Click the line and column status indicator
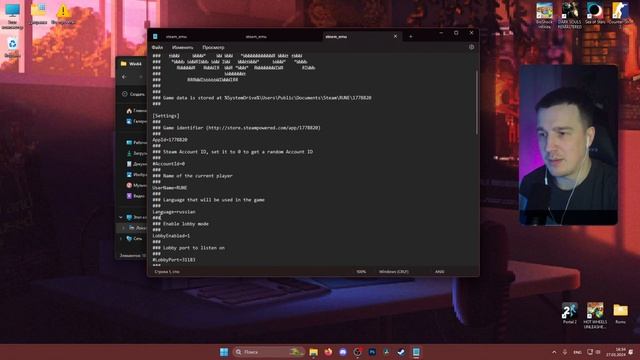640x360 pixels. [x=167, y=271]
